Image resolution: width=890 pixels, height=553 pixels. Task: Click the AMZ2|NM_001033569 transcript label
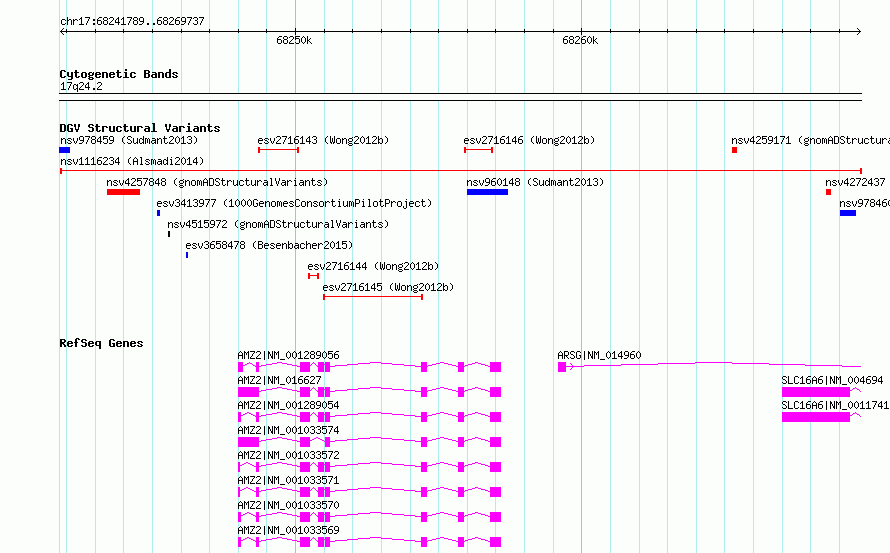click(288, 530)
